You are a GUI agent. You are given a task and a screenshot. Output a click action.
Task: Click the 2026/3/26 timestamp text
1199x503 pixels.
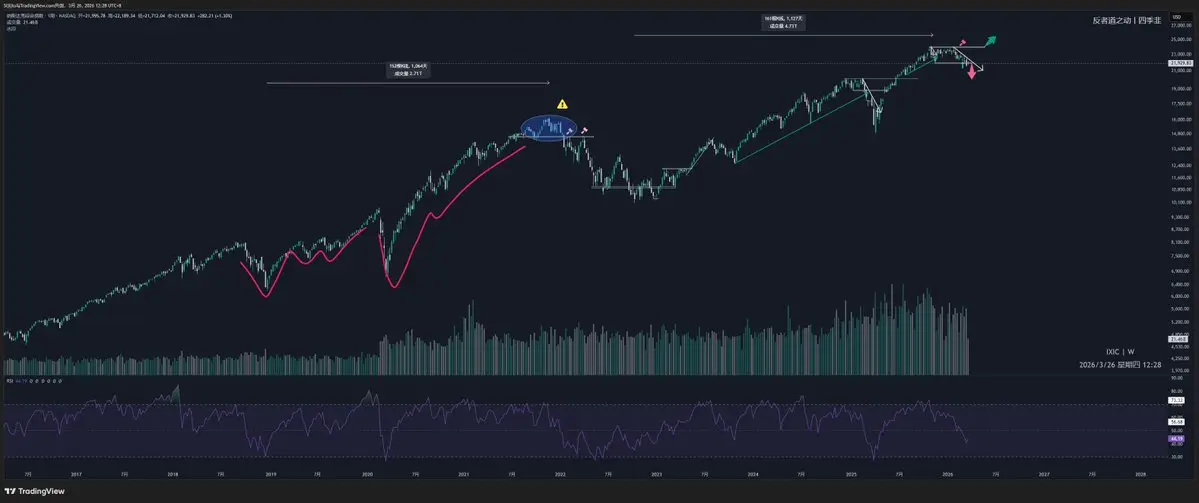1120,365
